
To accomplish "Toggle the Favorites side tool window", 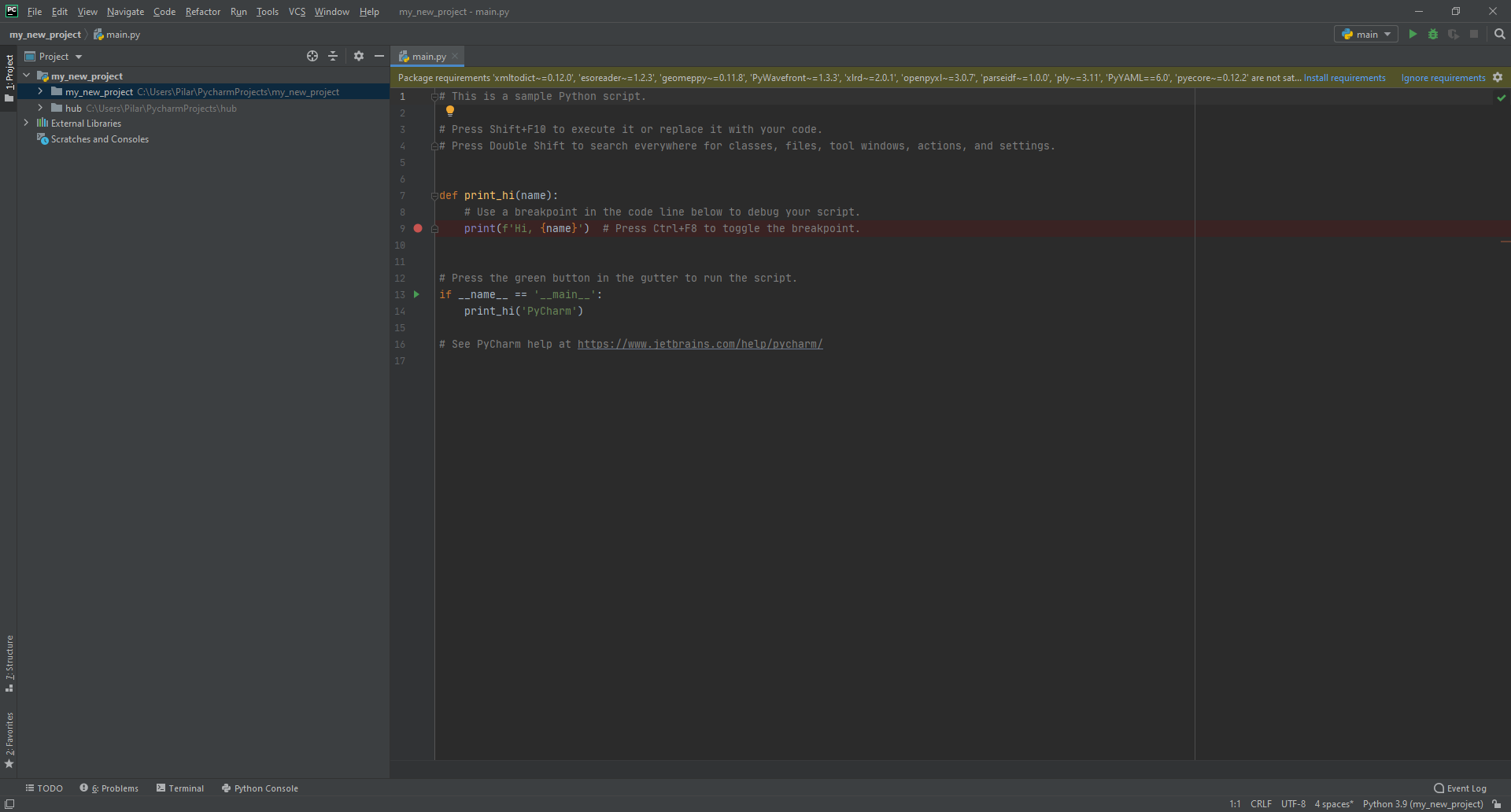I will pyautogui.click(x=9, y=740).
